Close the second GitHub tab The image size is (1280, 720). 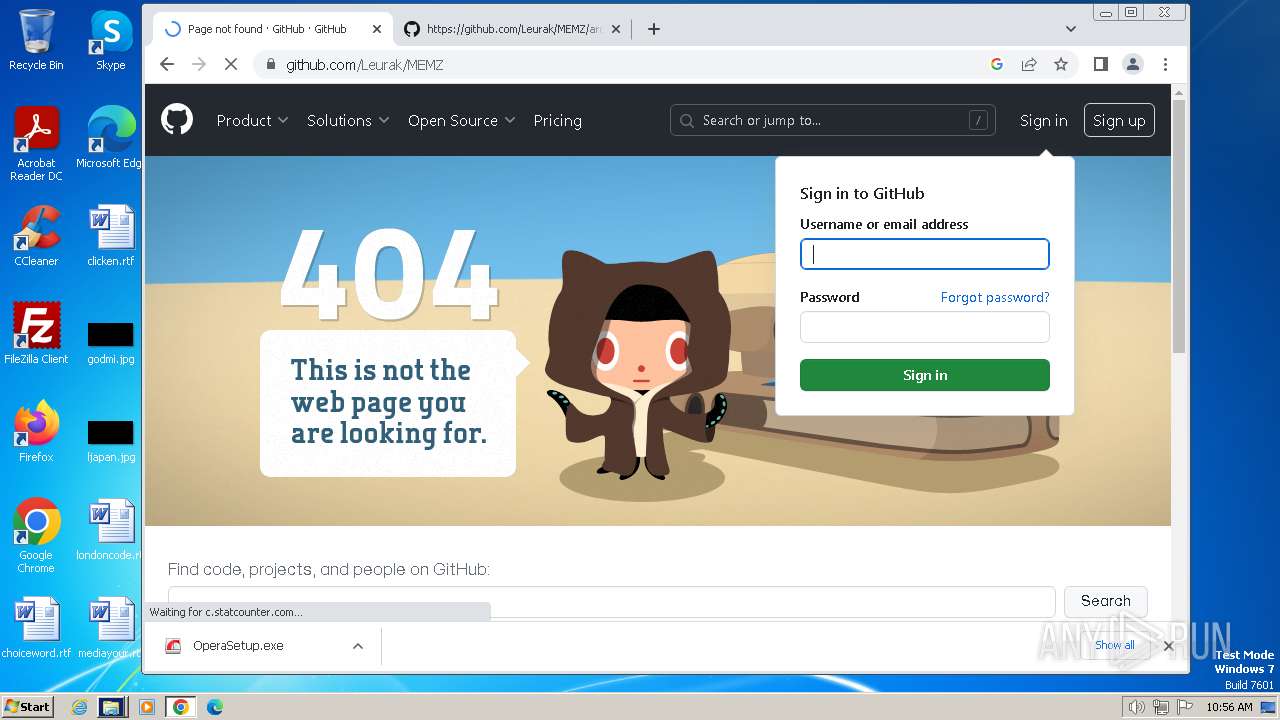tap(616, 29)
